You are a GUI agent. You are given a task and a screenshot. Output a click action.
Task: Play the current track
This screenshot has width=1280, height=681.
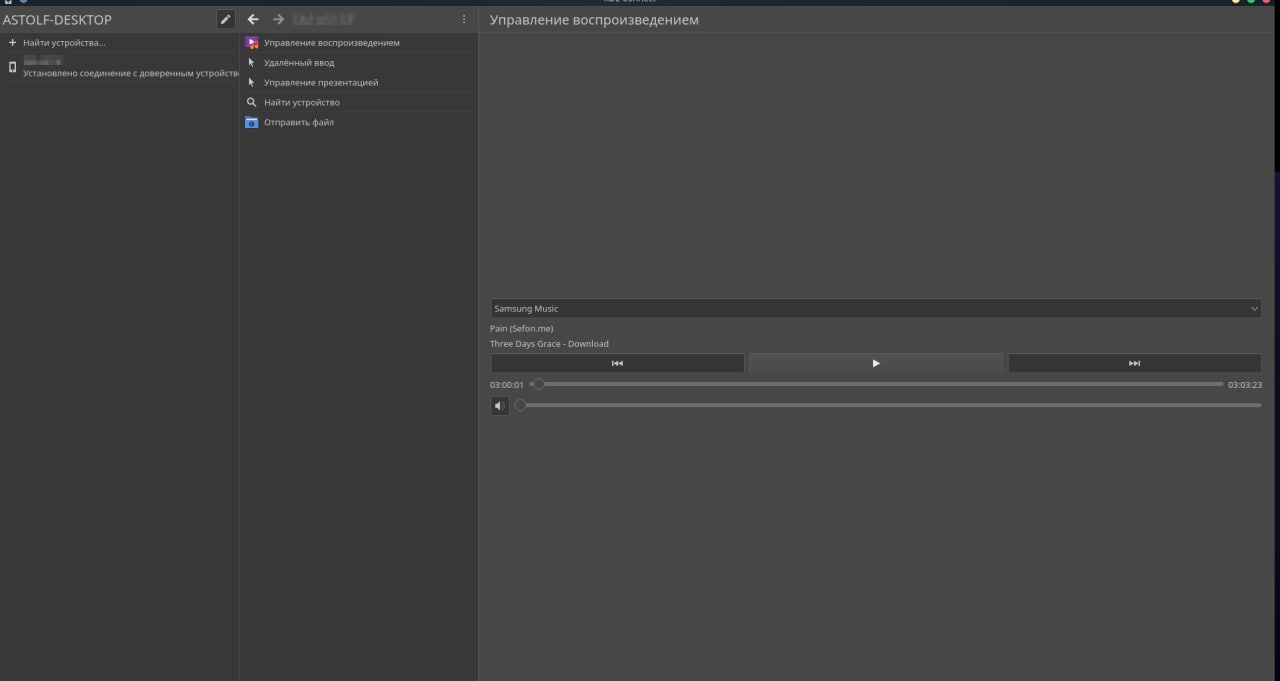coord(876,363)
